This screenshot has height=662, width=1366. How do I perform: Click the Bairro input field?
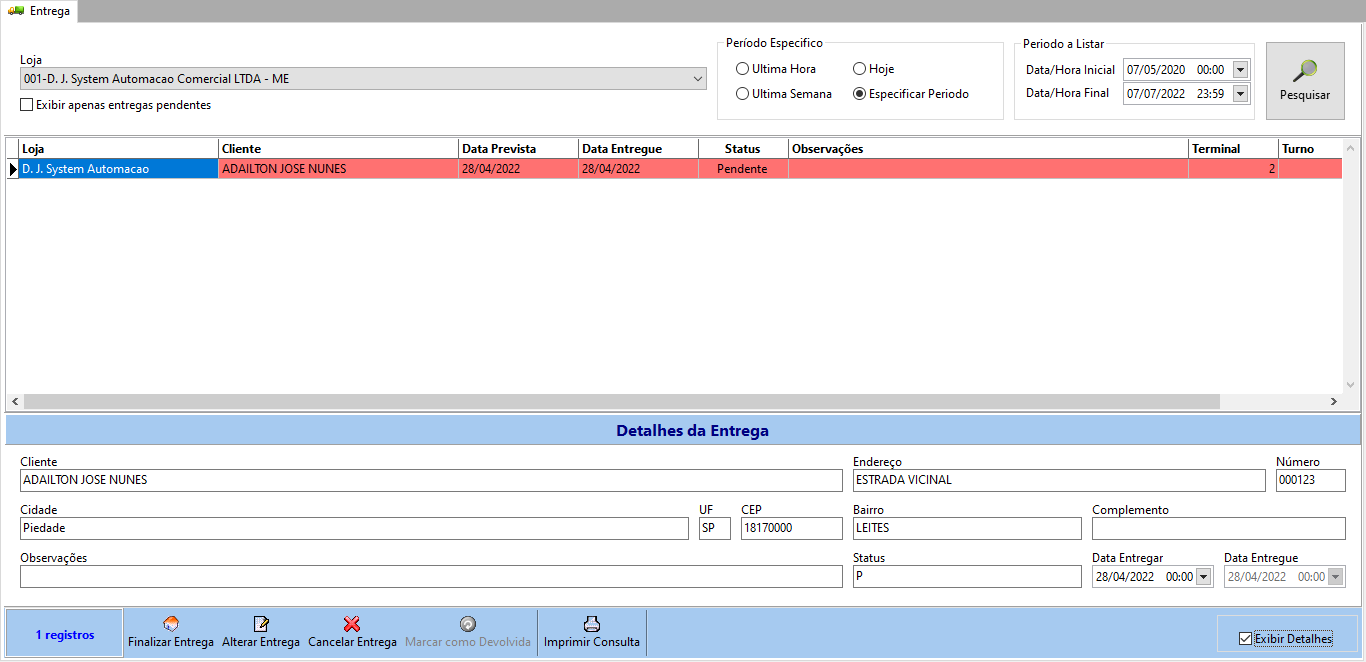(x=967, y=528)
